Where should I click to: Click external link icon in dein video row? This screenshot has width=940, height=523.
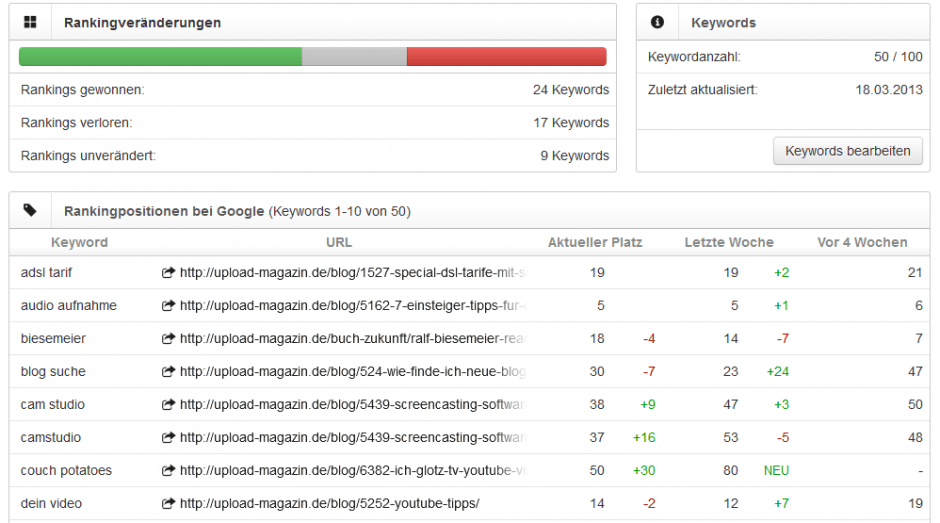168,504
